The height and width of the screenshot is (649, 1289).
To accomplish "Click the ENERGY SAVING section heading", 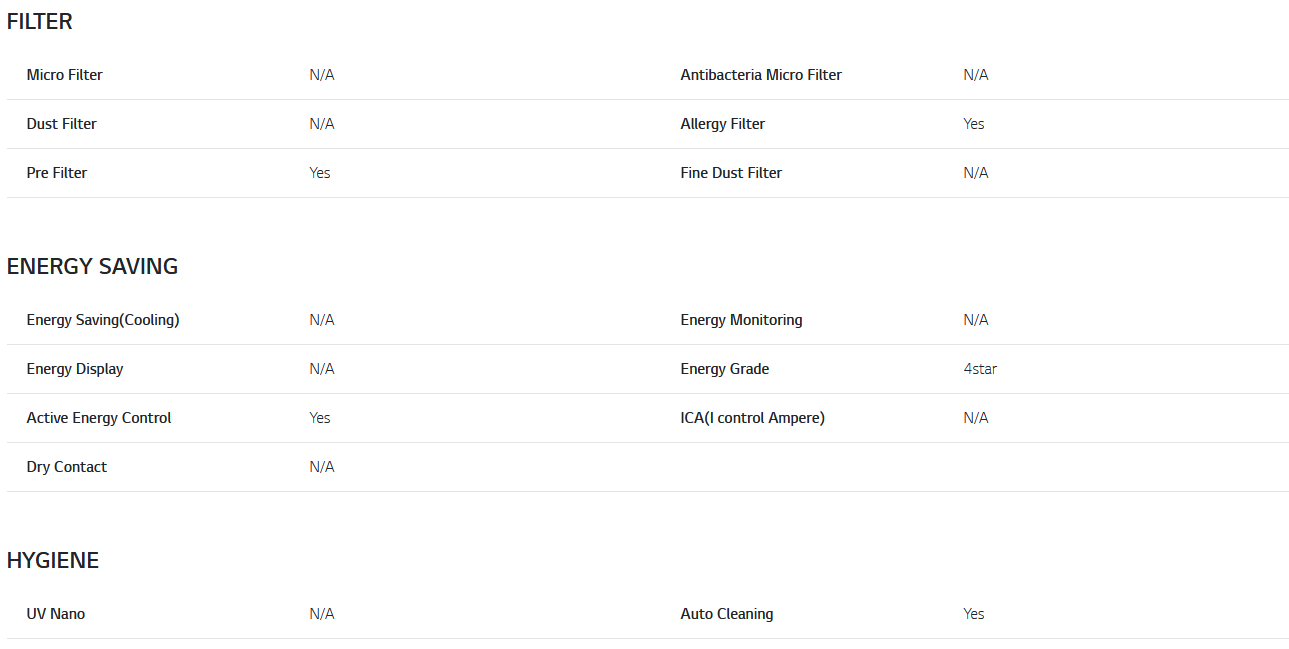I will tap(92, 266).
